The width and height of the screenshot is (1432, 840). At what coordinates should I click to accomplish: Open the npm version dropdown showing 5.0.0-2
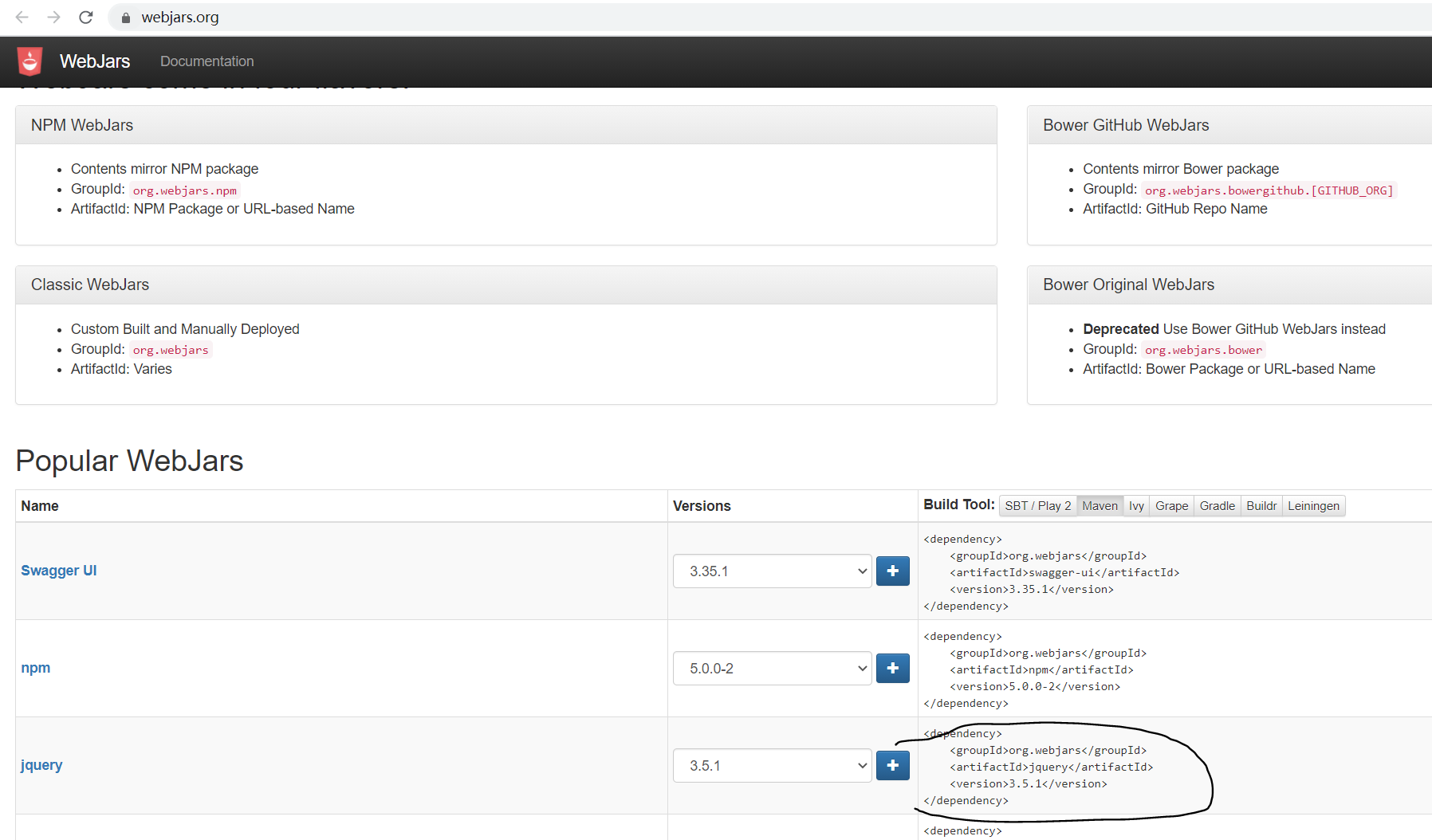[773, 669]
